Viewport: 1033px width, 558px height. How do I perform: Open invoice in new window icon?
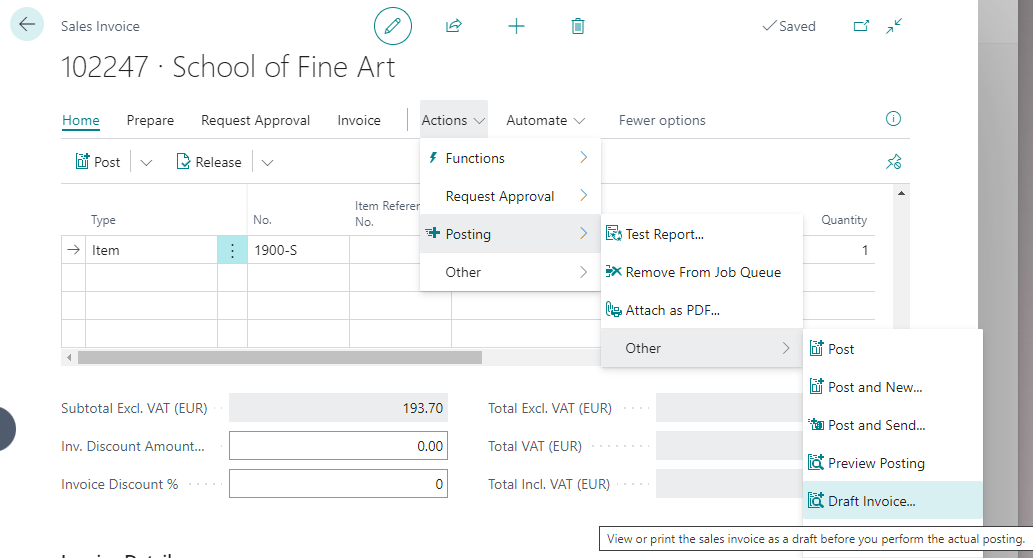click(x=861, y=26)
